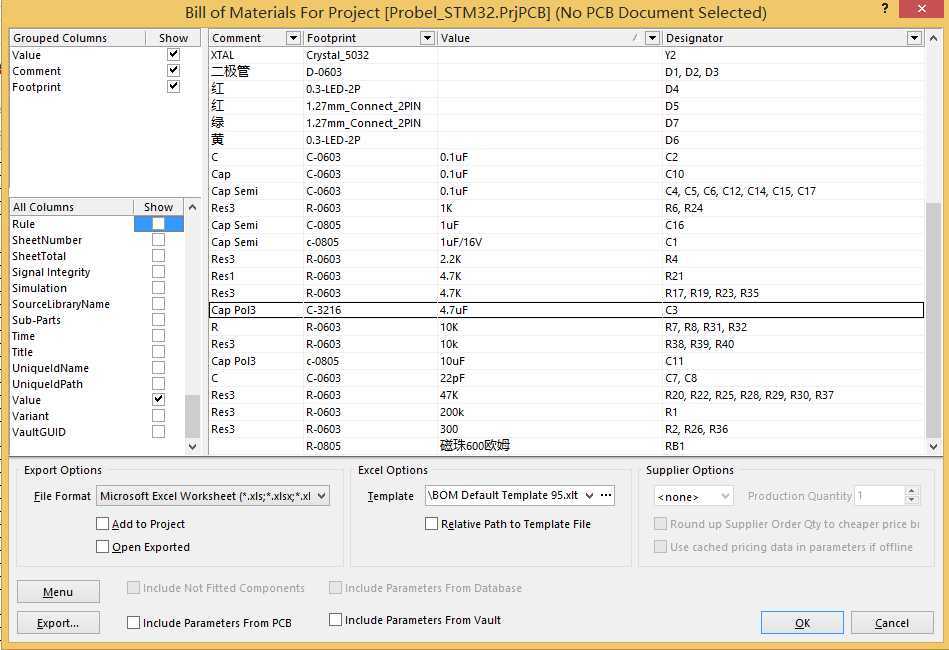Enable Show checkbox for Variant

(x=158, y=416)
